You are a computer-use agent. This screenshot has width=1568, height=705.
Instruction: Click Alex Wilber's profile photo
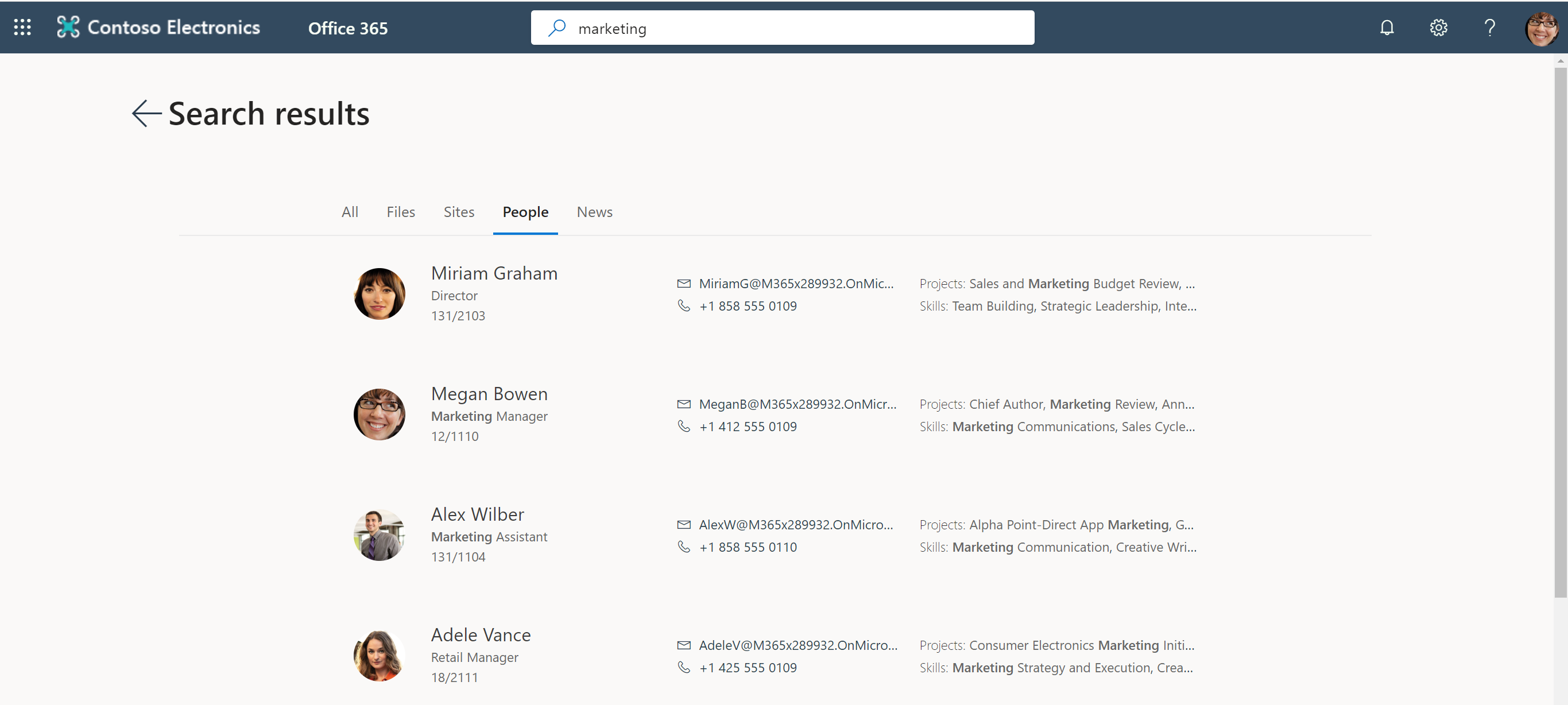(x=379, y=535)
